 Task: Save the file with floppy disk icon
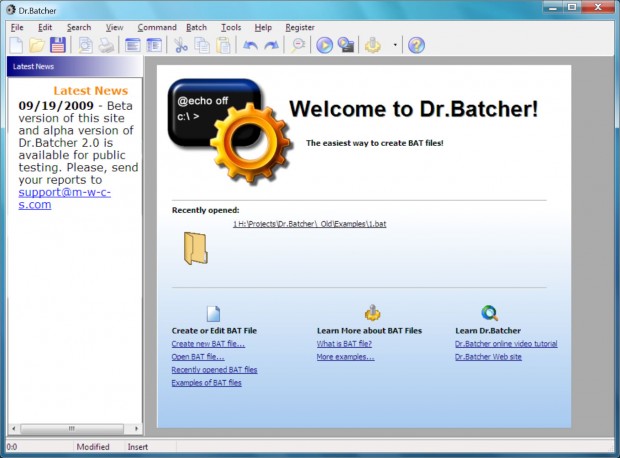tap(58, 45)
